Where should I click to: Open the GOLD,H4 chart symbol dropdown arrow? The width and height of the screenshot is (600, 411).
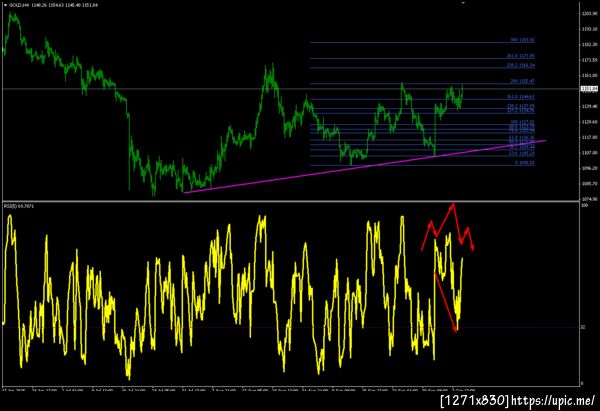(x=5, y=5)
